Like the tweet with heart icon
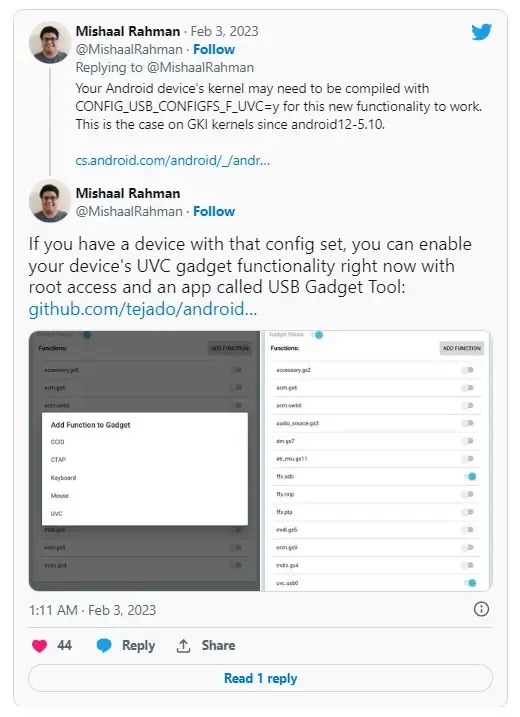Screen dimensions: 520x717 [x=39, y=645]
